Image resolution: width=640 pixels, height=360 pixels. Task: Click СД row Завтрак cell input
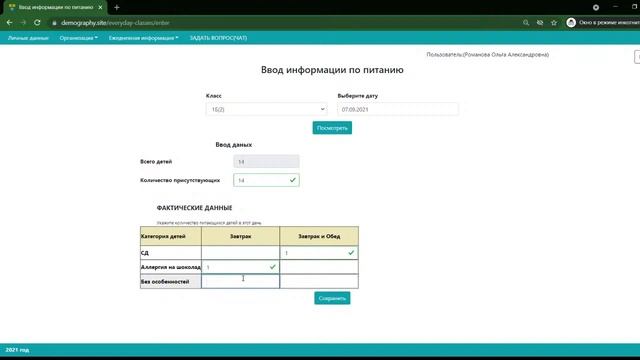(x=240, y=253)
